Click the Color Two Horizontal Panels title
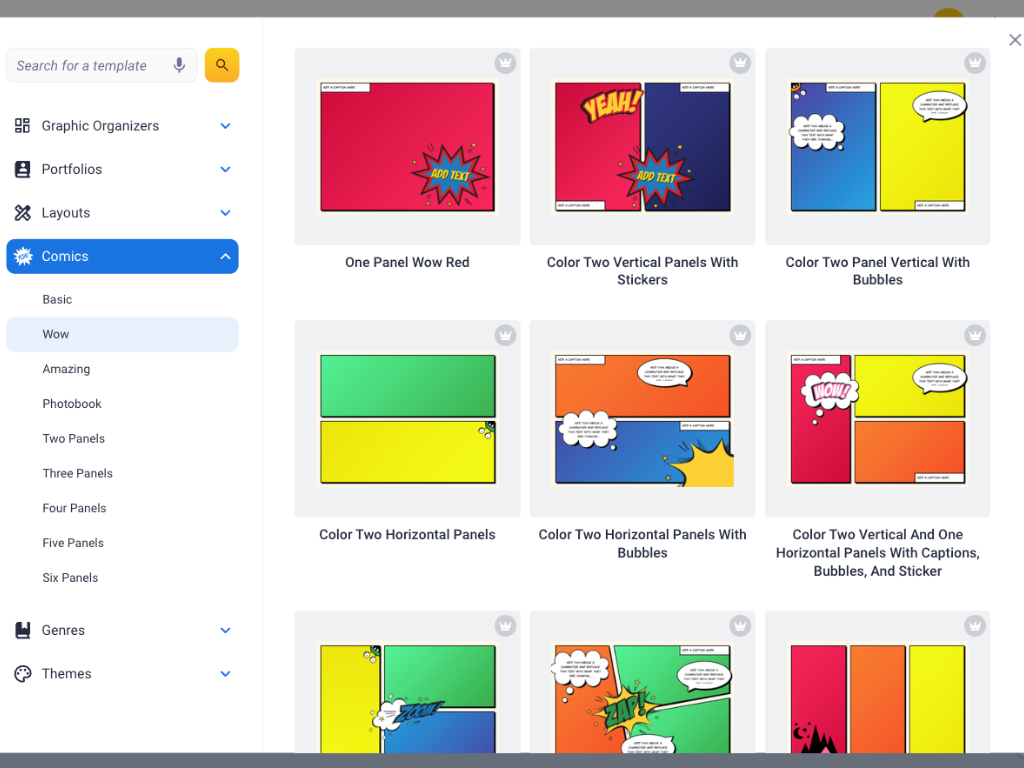This screenshot has height=768, width=1024. (x=408, y=534)
